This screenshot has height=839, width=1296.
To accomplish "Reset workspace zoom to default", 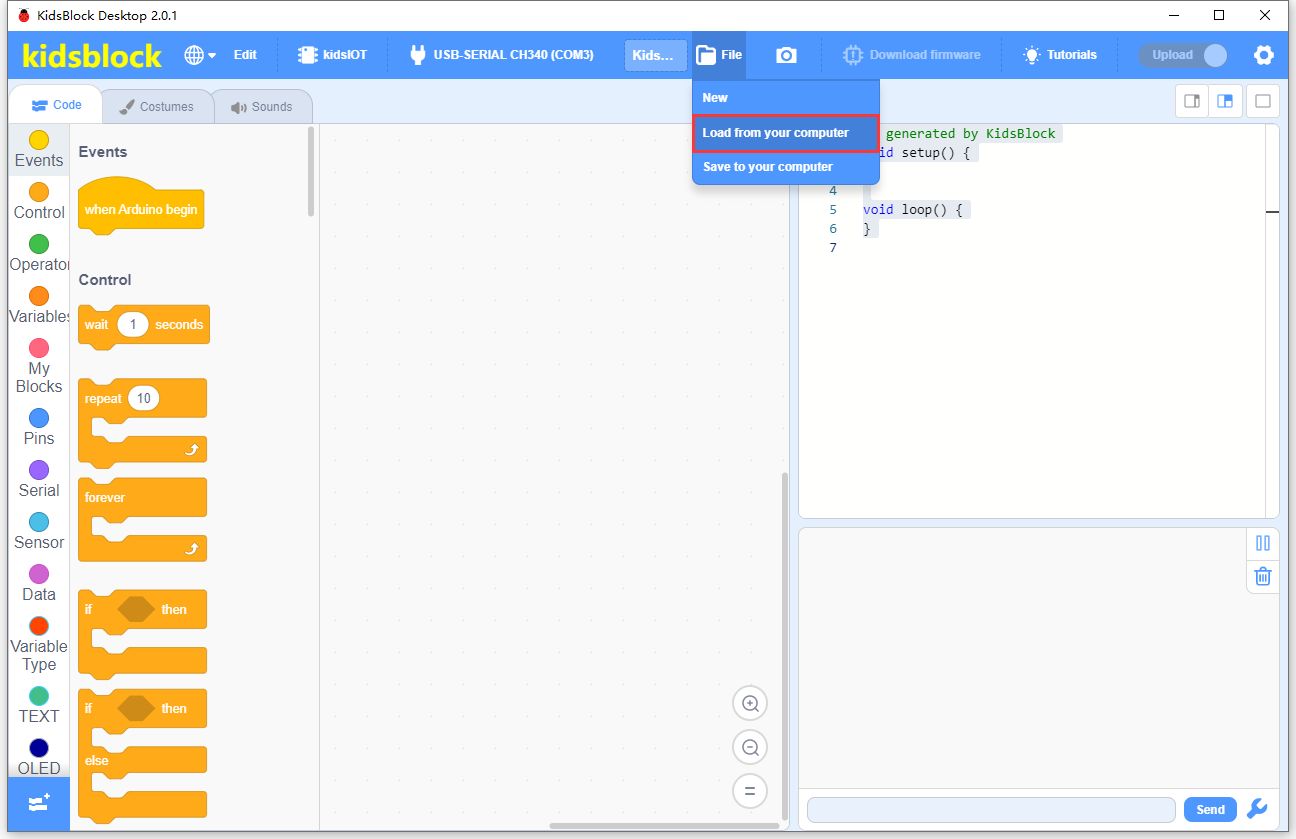I will [750, 791].
